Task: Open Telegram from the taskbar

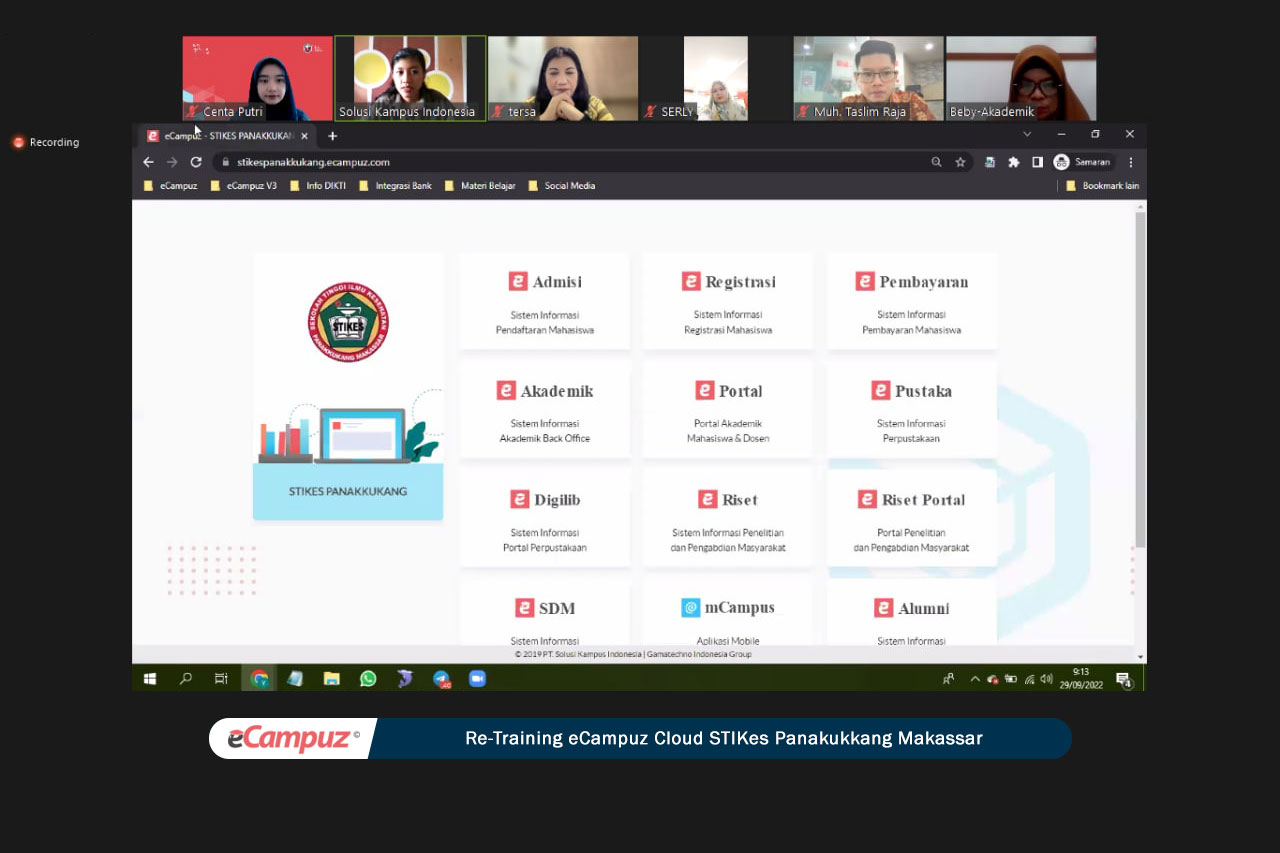Action: (x=441, y=678)
